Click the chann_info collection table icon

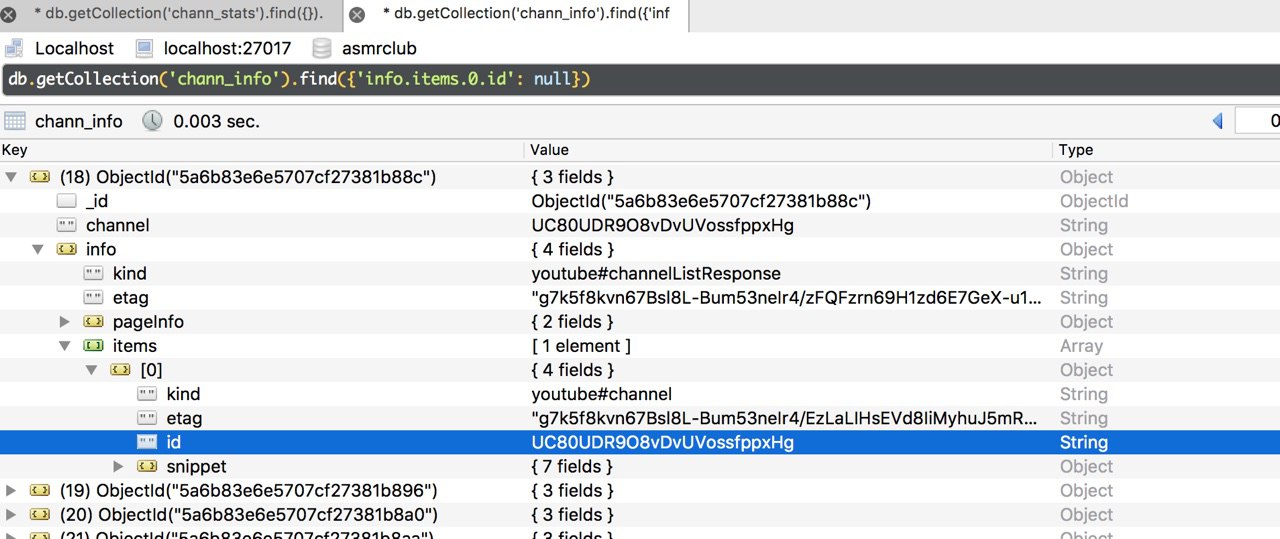pos(14,121)
